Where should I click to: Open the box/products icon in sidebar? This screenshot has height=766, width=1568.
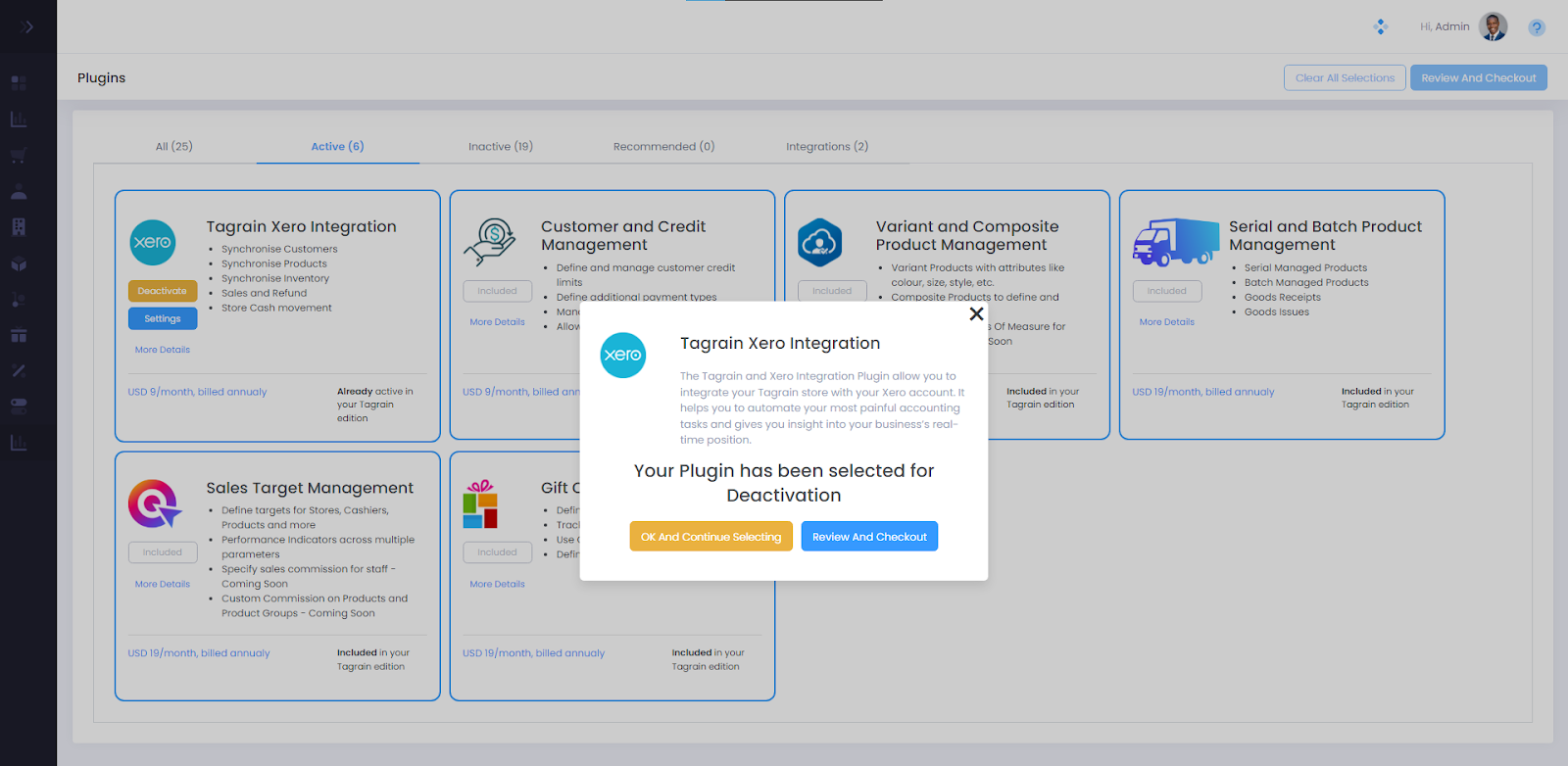[x=19, y=263]
